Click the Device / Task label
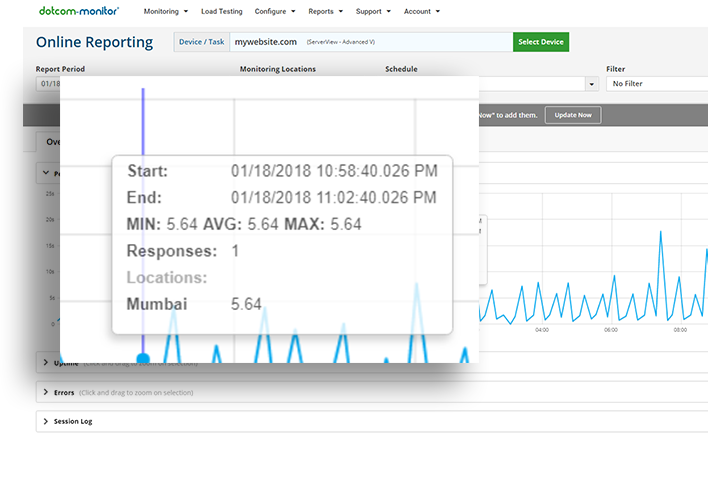 [x=200, y=42]
